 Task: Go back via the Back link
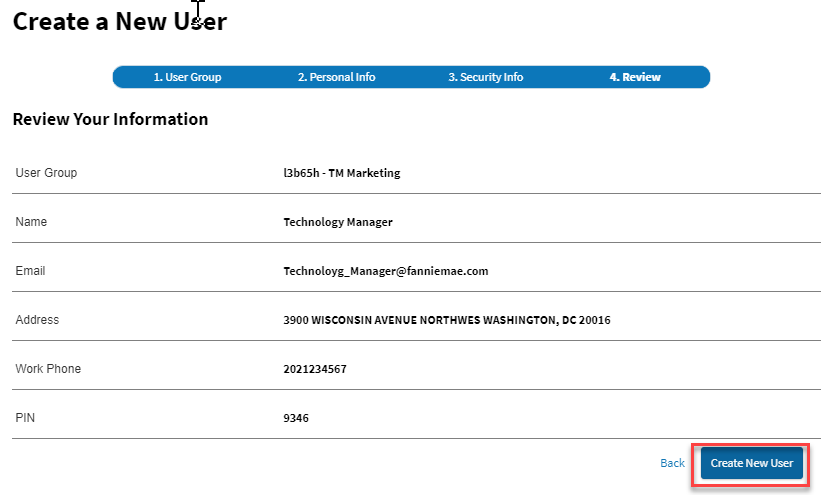pos(672,463)
